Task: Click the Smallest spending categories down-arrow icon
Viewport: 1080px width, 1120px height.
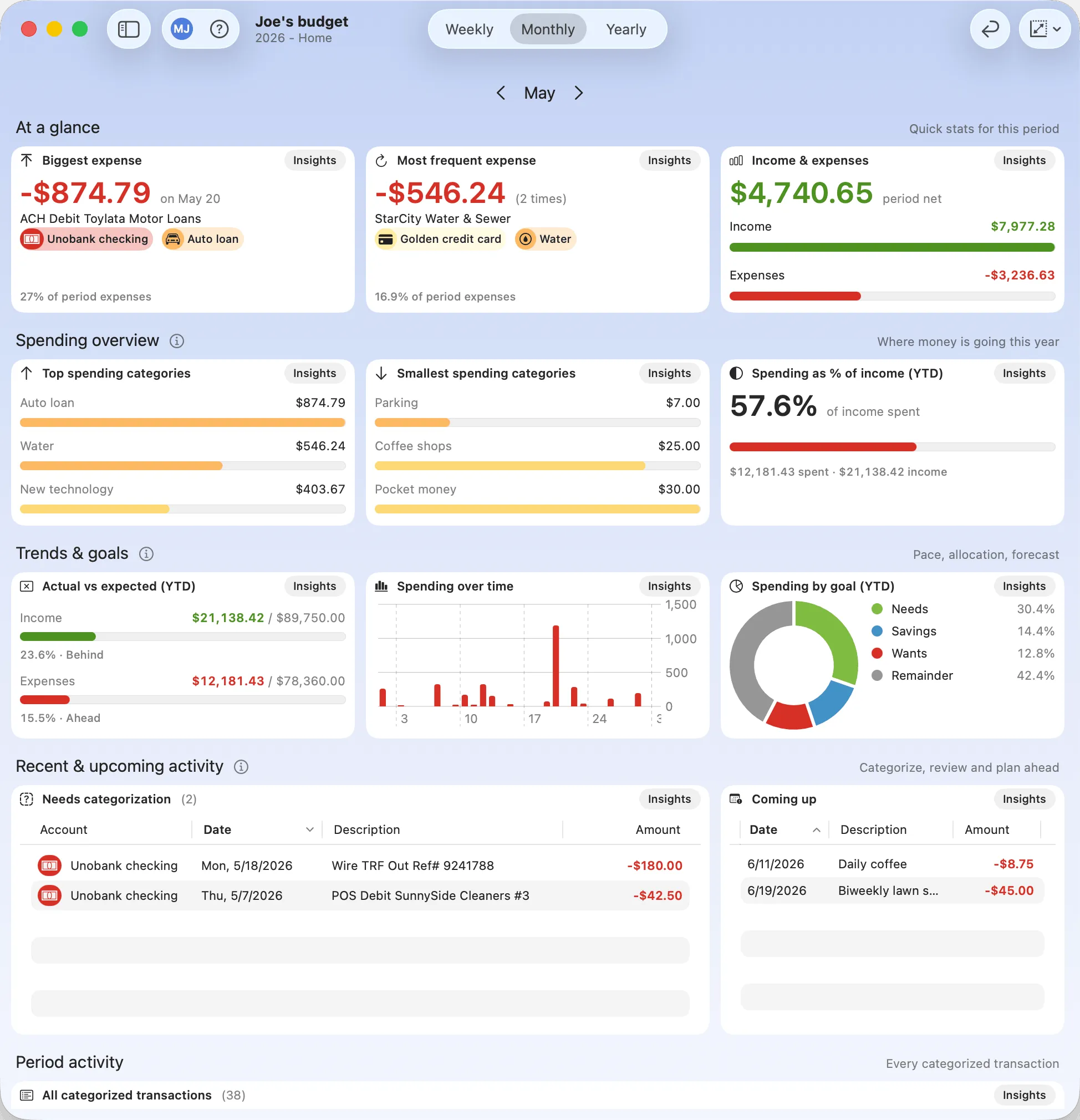Action: (381, 374)
